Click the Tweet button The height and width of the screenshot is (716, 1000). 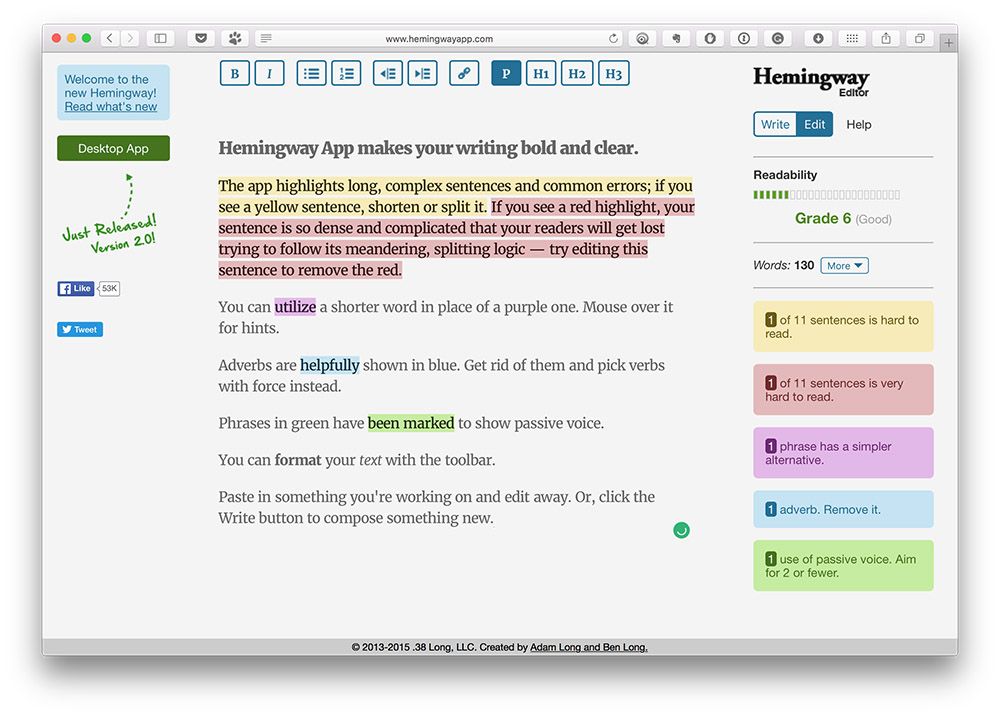coord(80,330)
